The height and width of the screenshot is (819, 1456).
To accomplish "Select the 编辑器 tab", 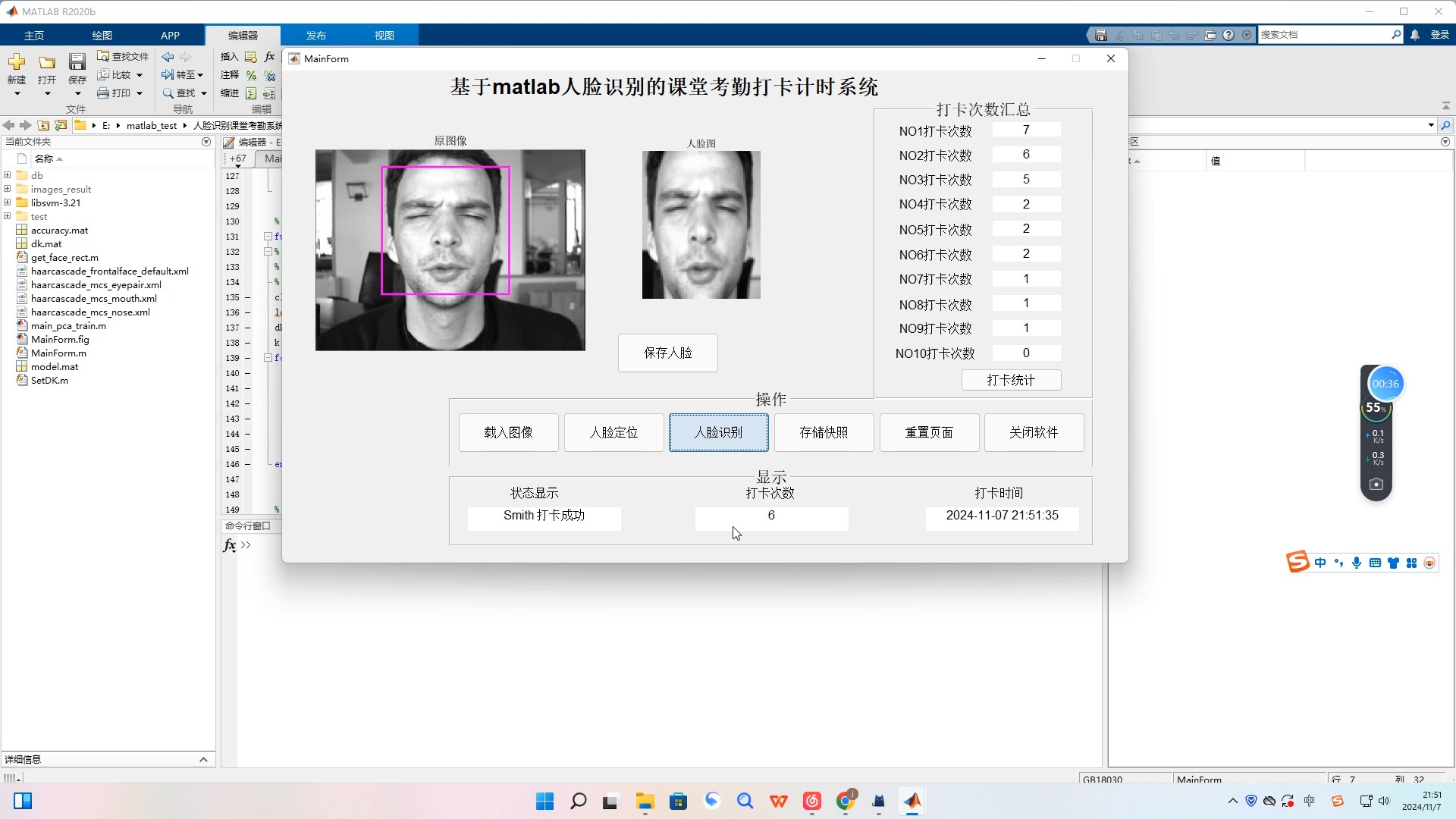I will click(x=243, y=36).
